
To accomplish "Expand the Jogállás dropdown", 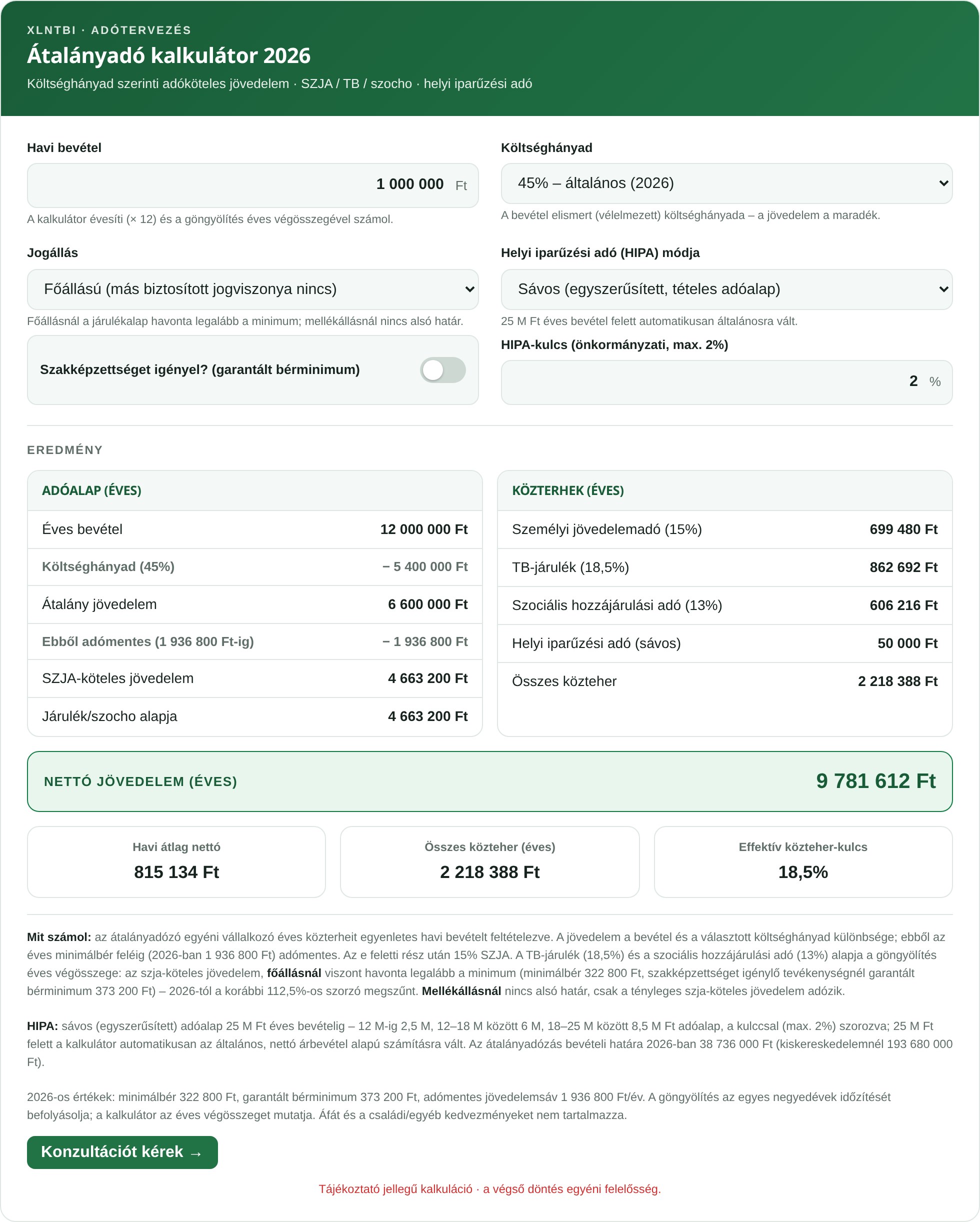I will click(253, 289).
